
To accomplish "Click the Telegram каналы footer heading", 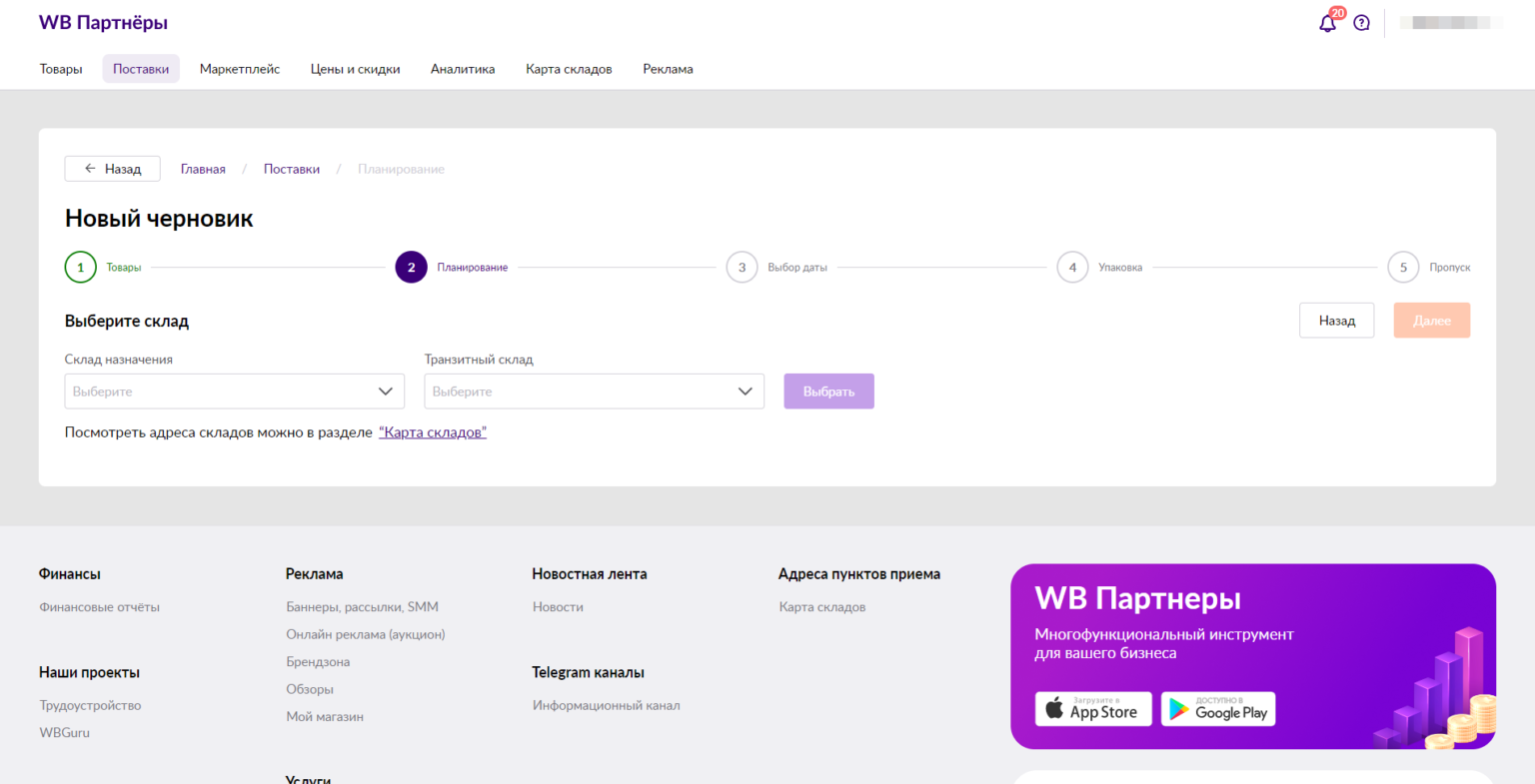I will tap(589, 672).
